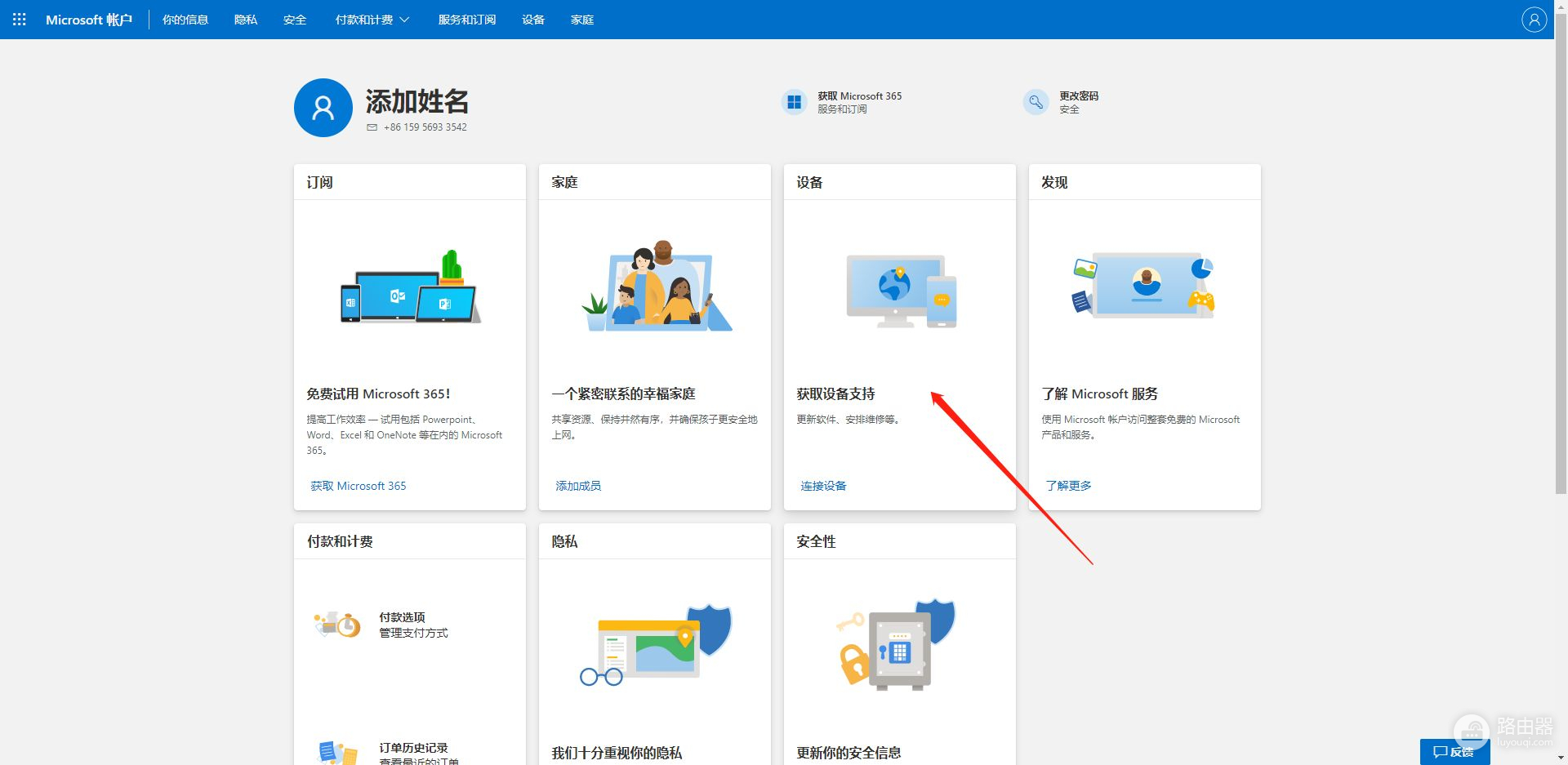Viewport: 1568px width, 765px height.
Task: Click the 反馈 feedback button
Action: (x=1454, y=752)
